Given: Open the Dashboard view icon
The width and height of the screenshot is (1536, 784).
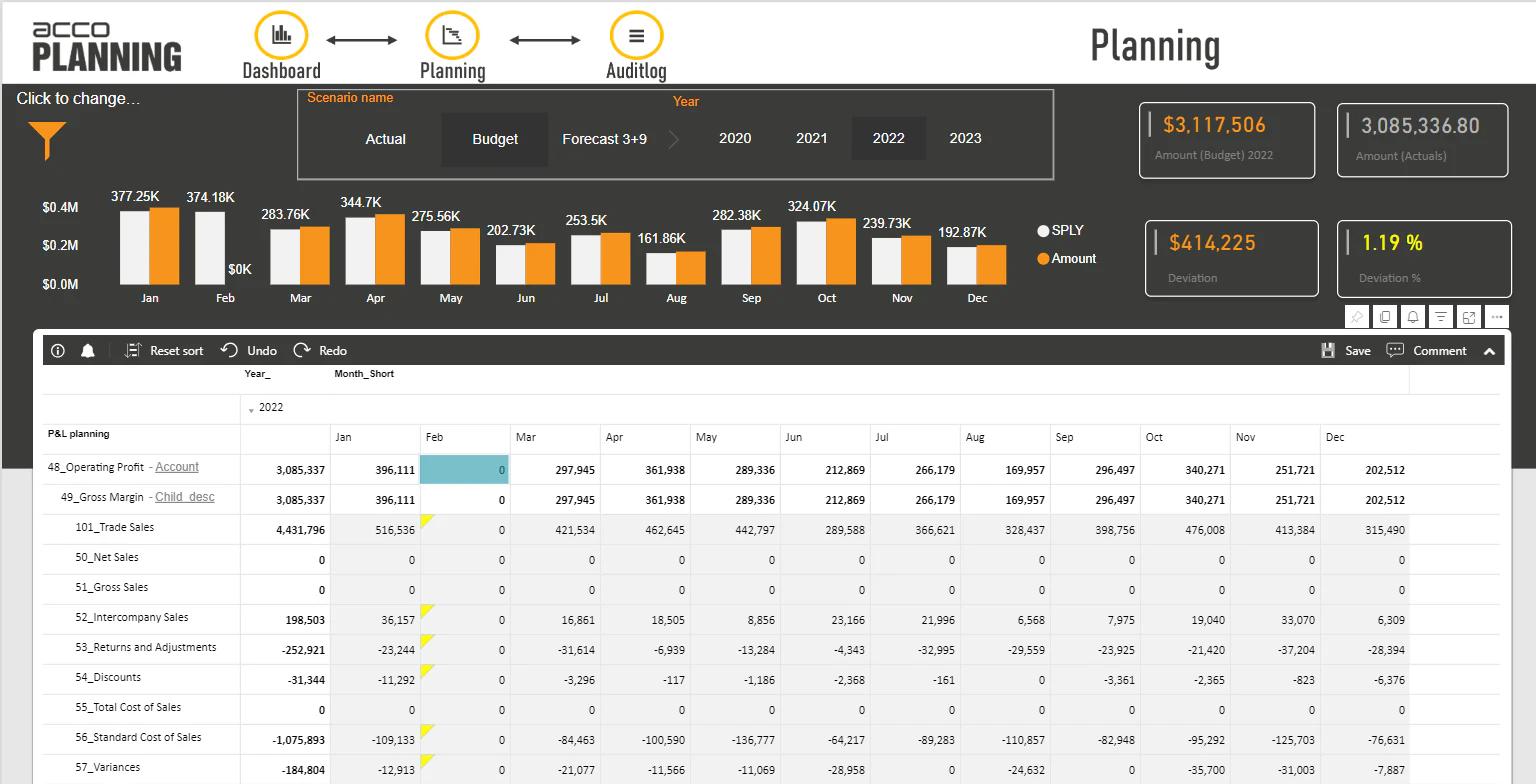Looking at the screenshot, I should (x=280, y=34).
